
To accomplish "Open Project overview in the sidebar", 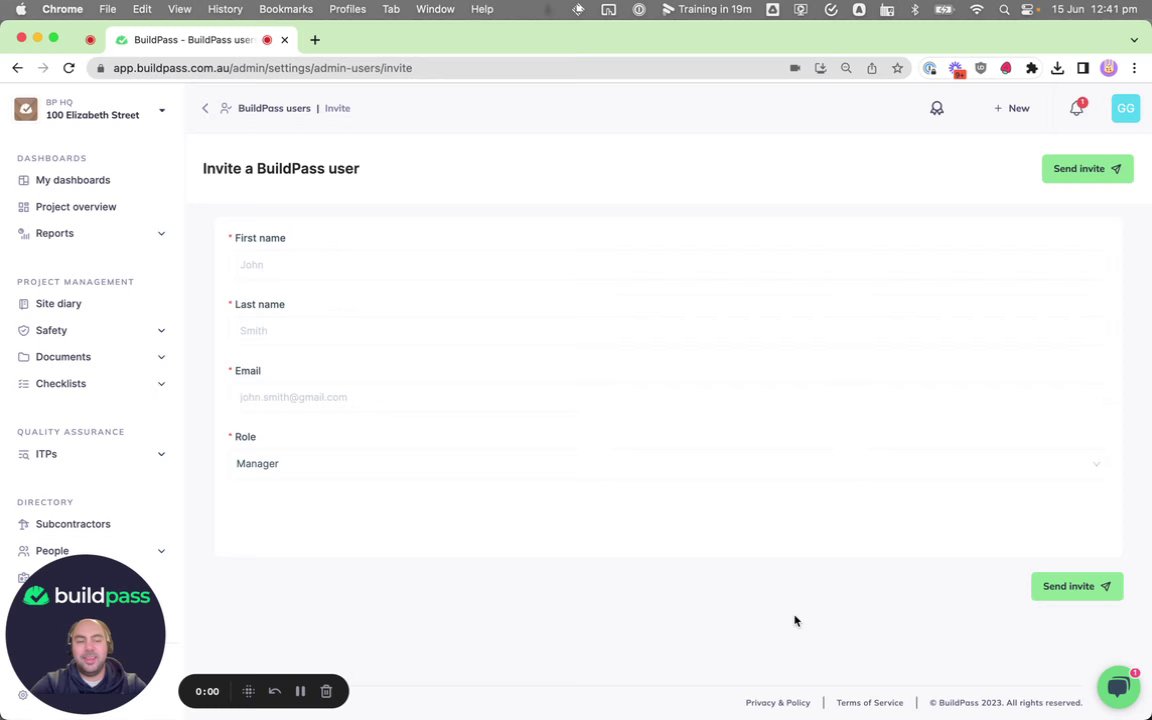I will pos(76,206).
